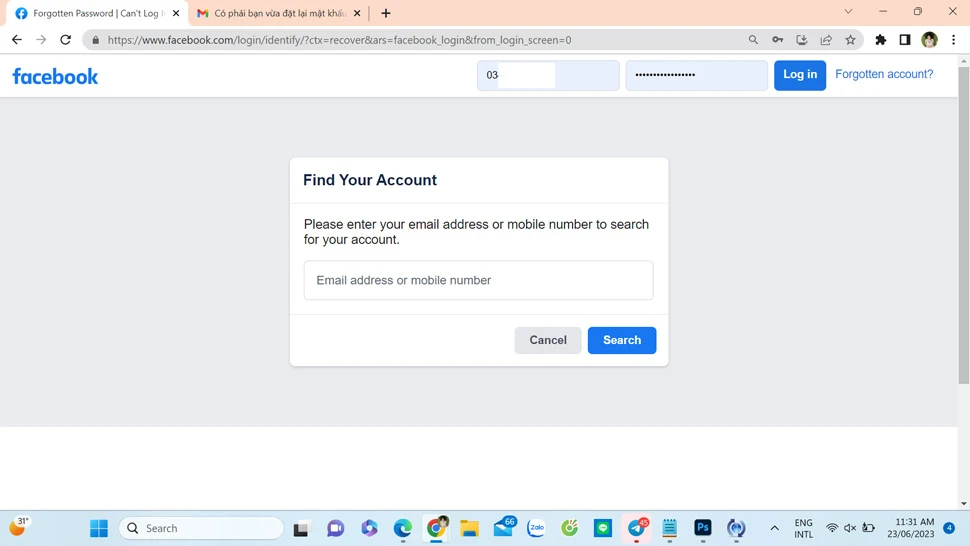The height and width of the screenshot is (546, 970).
Task: Open File Explorer from taskbar
Action: tap(470, 529)
